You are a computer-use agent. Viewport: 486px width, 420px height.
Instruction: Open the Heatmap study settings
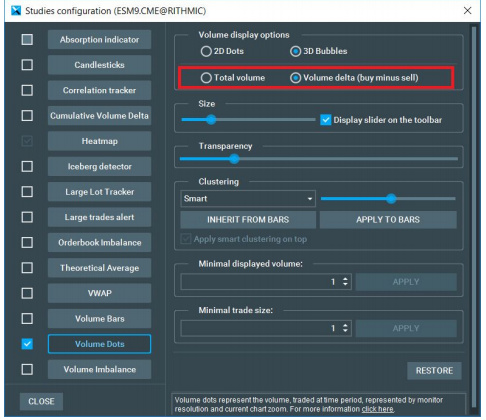(x=99, y=141)
